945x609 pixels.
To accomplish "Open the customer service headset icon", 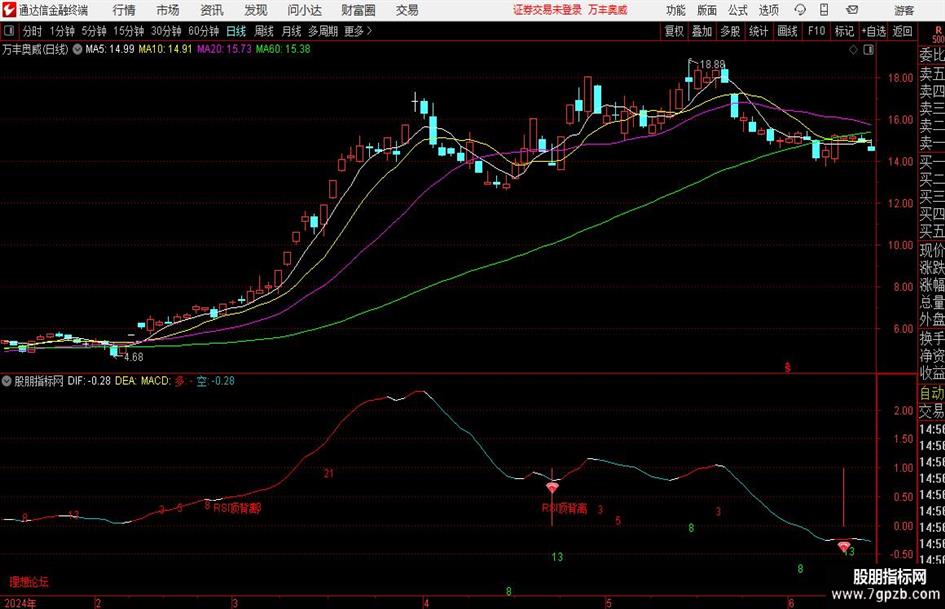I will click(x=800, y=10).
